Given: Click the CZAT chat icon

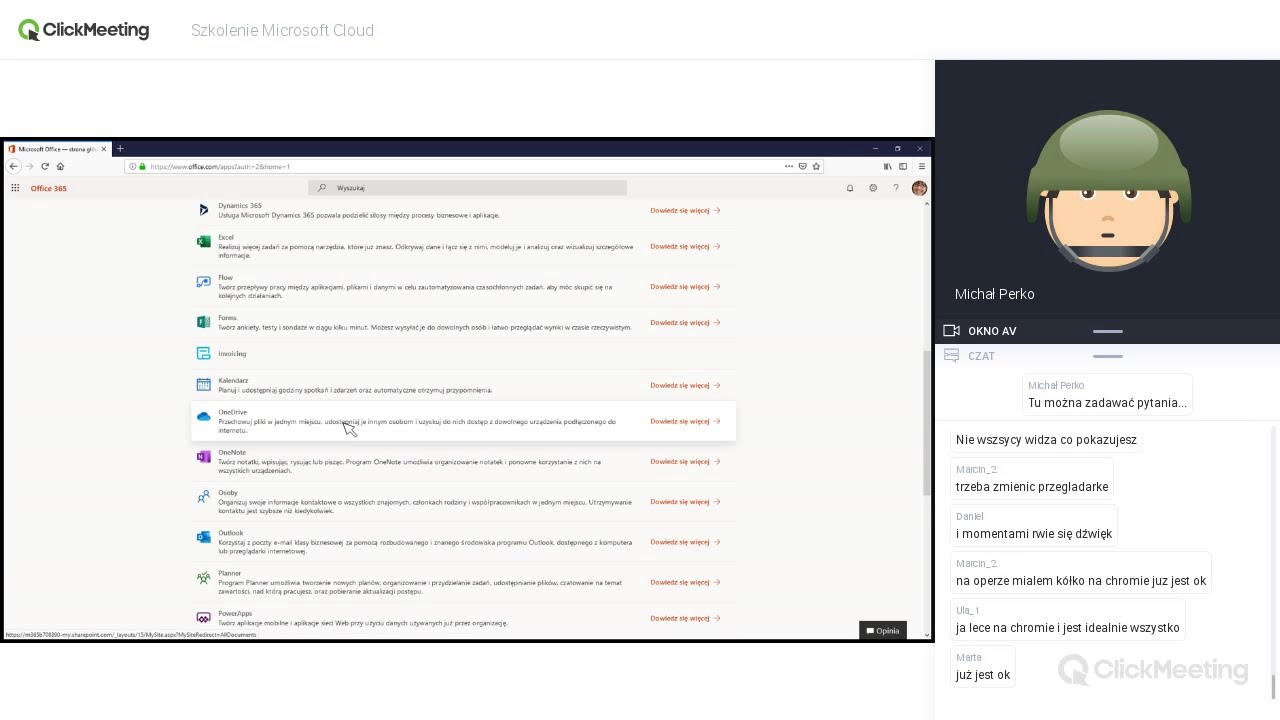Looking at the screenshot, I should pyautogui.click(x=951, y=356).
